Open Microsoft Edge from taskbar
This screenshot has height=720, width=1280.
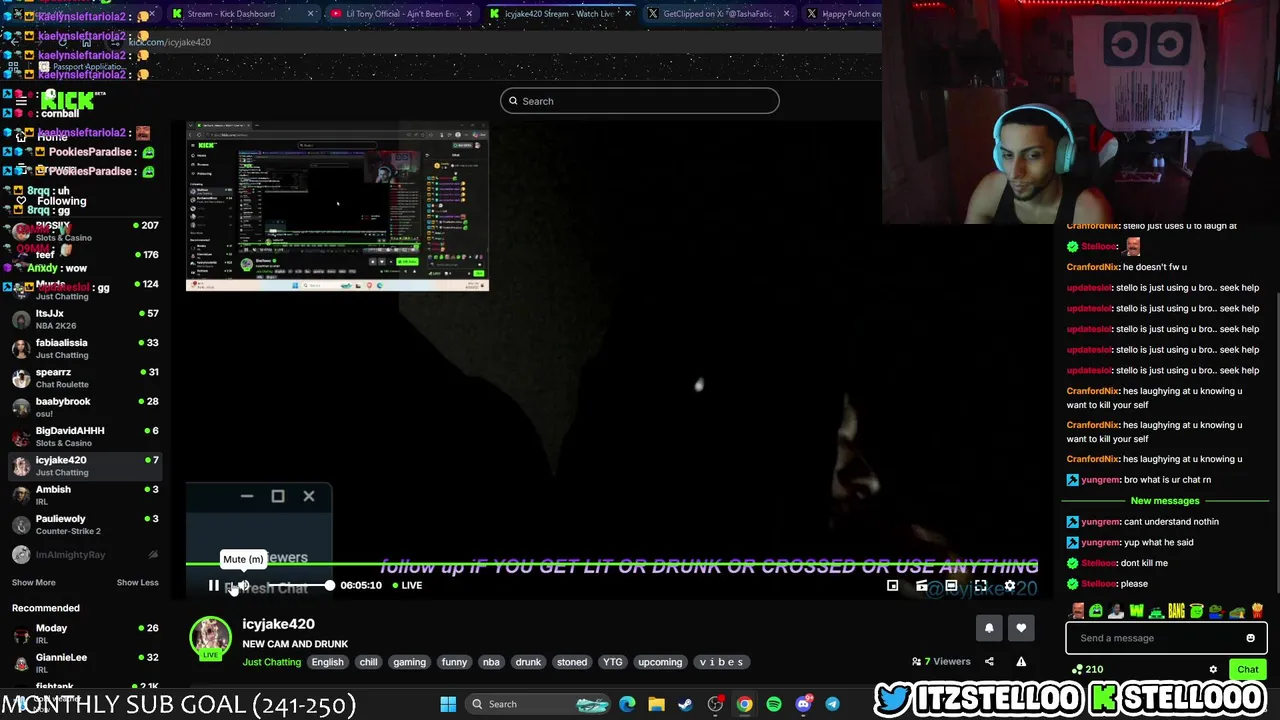click(627, 704)
